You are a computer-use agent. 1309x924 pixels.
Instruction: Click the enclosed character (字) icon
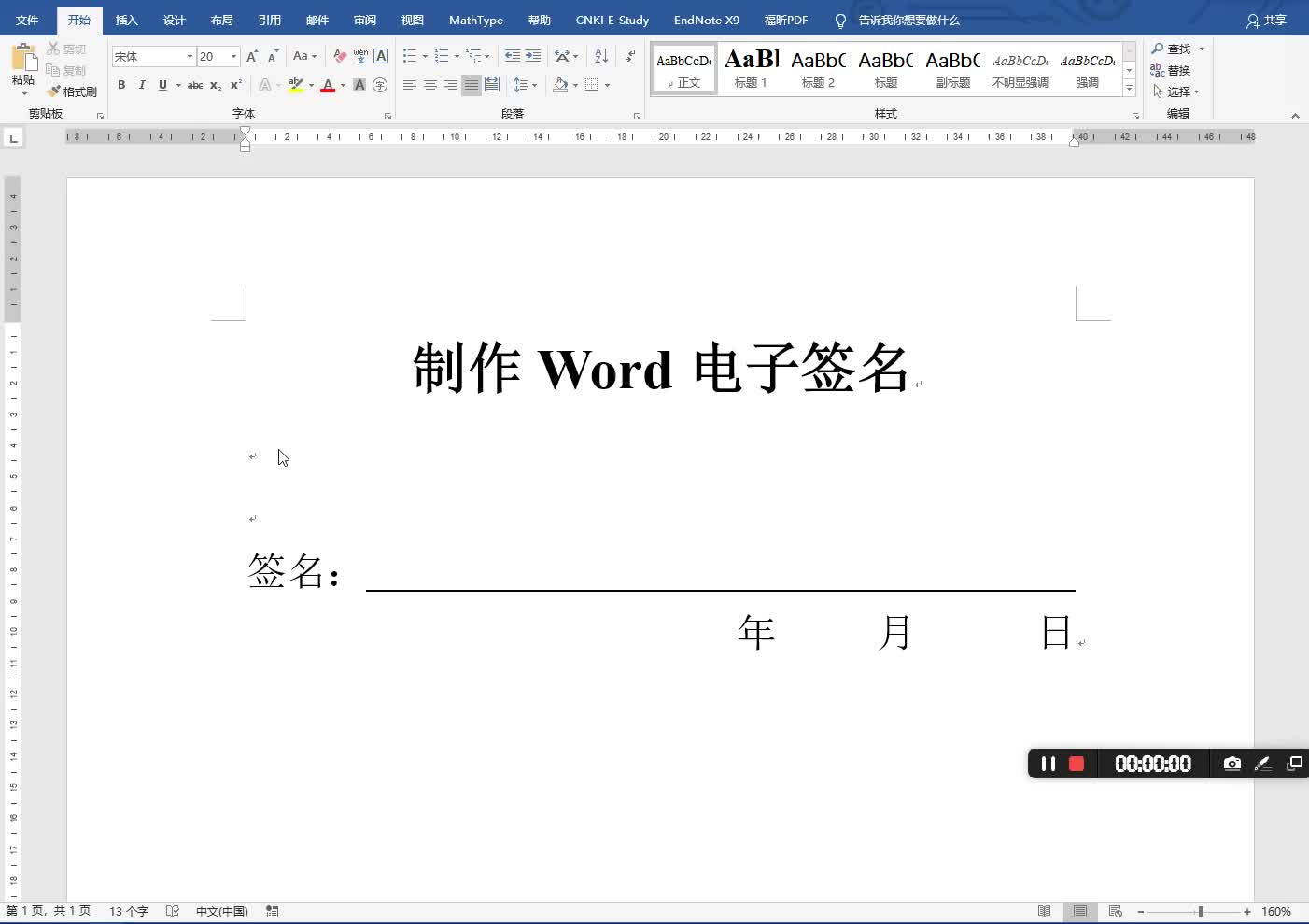(380, 85)
